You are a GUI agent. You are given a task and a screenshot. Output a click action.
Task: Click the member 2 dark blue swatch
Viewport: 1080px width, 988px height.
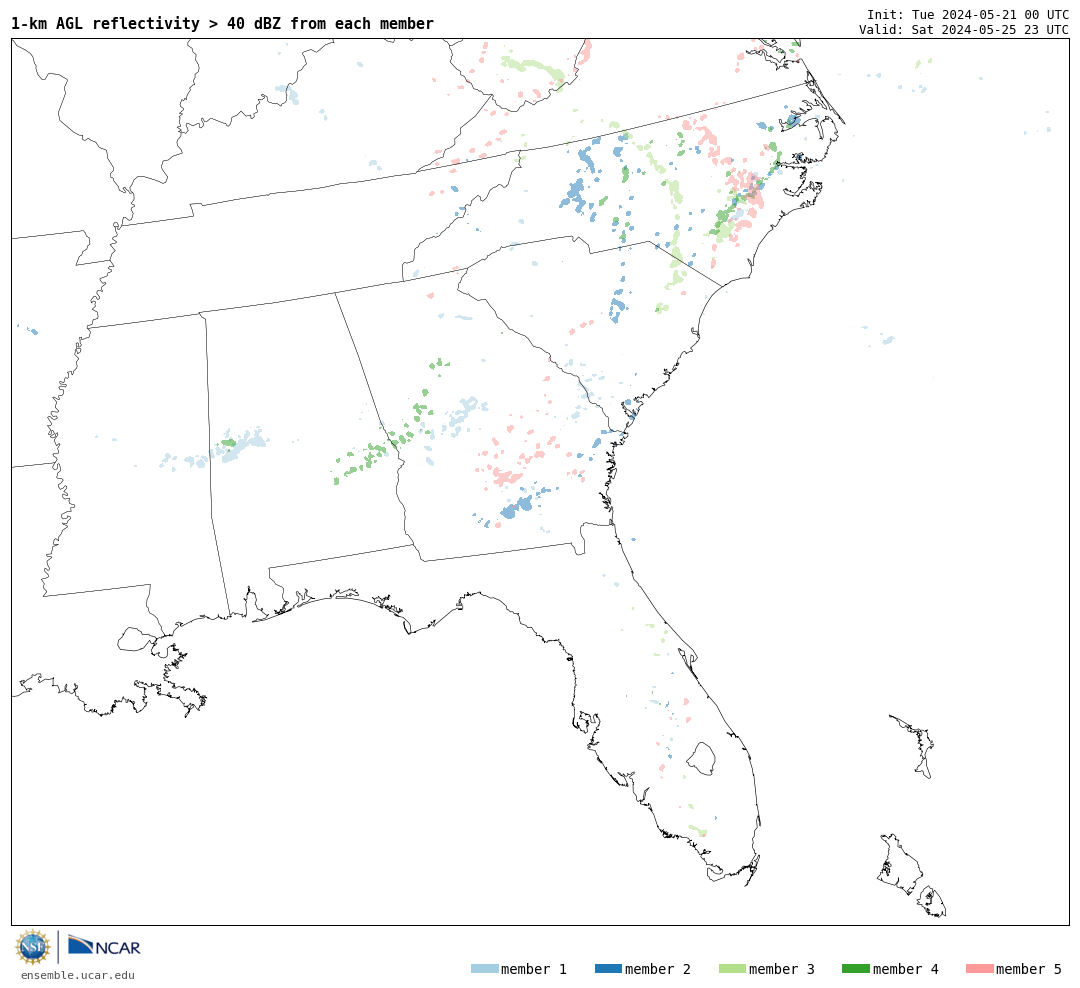608,969
